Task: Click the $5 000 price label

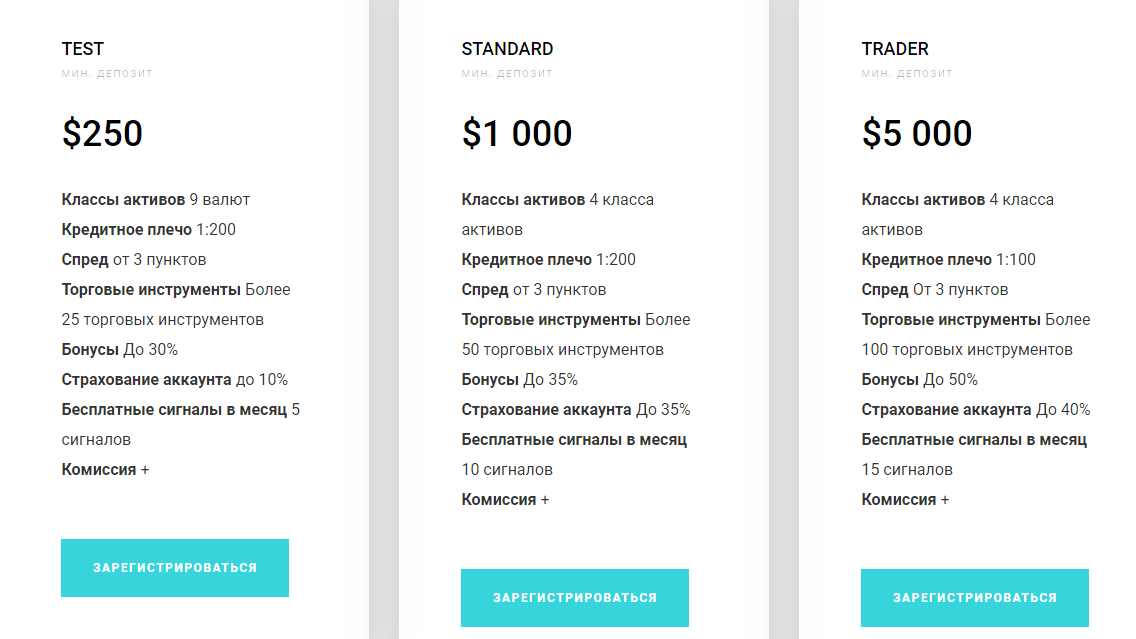Action: point(916,133)
